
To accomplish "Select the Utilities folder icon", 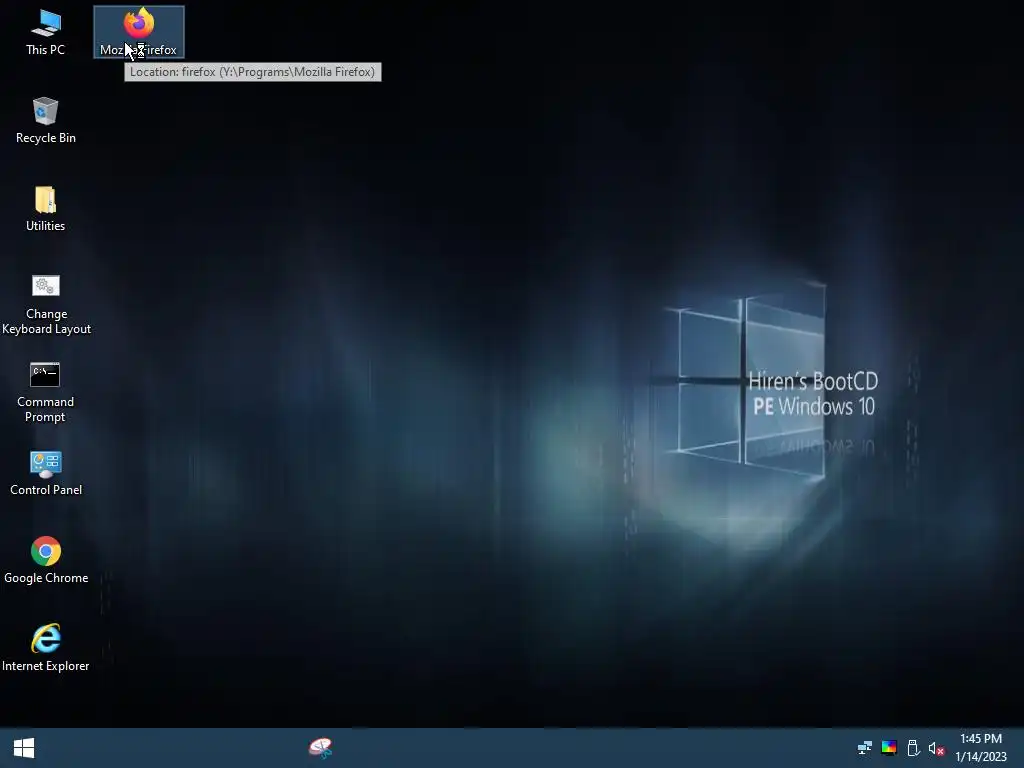I will coord(45,208).
